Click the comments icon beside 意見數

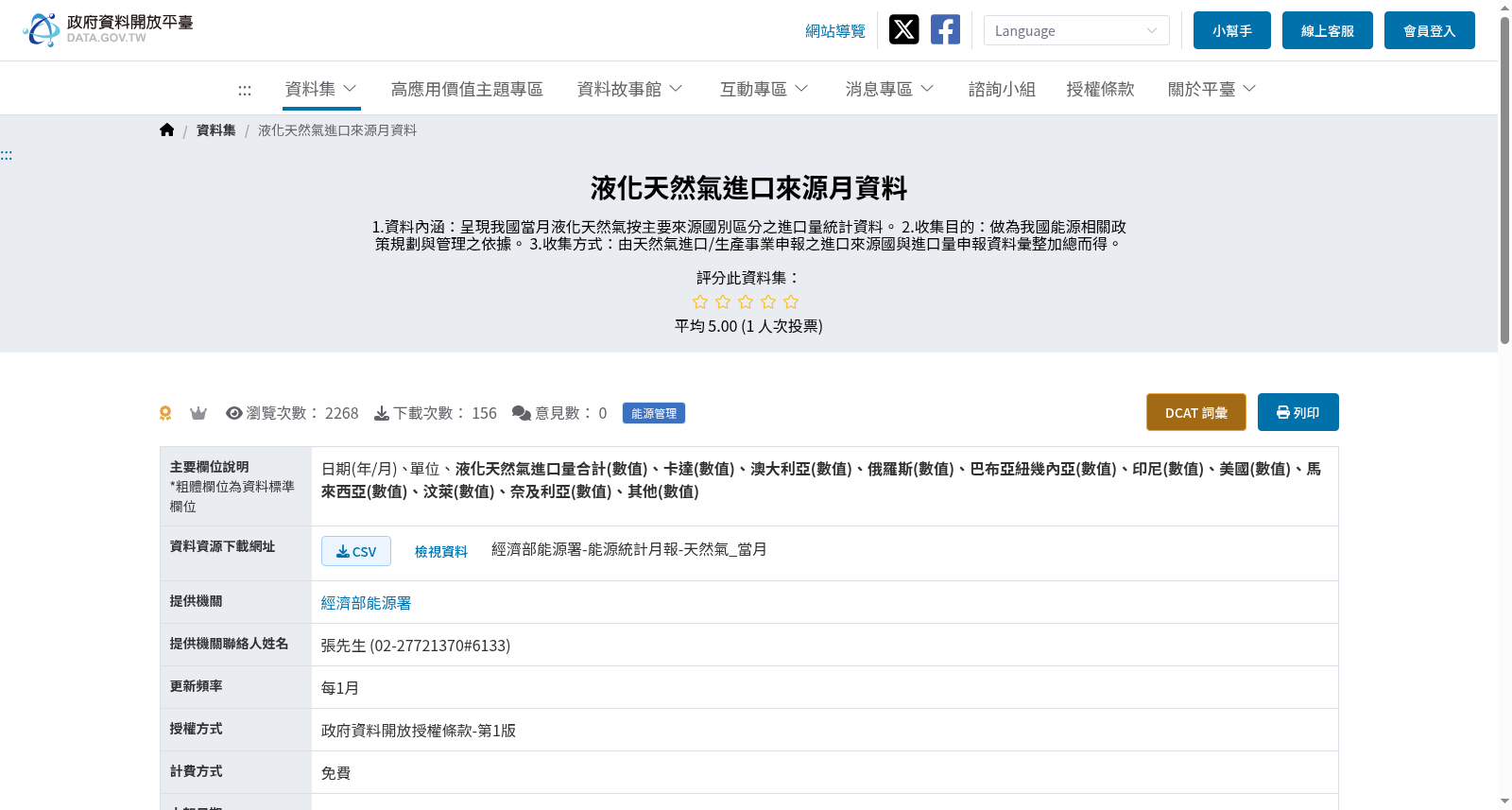click(522, 413)
